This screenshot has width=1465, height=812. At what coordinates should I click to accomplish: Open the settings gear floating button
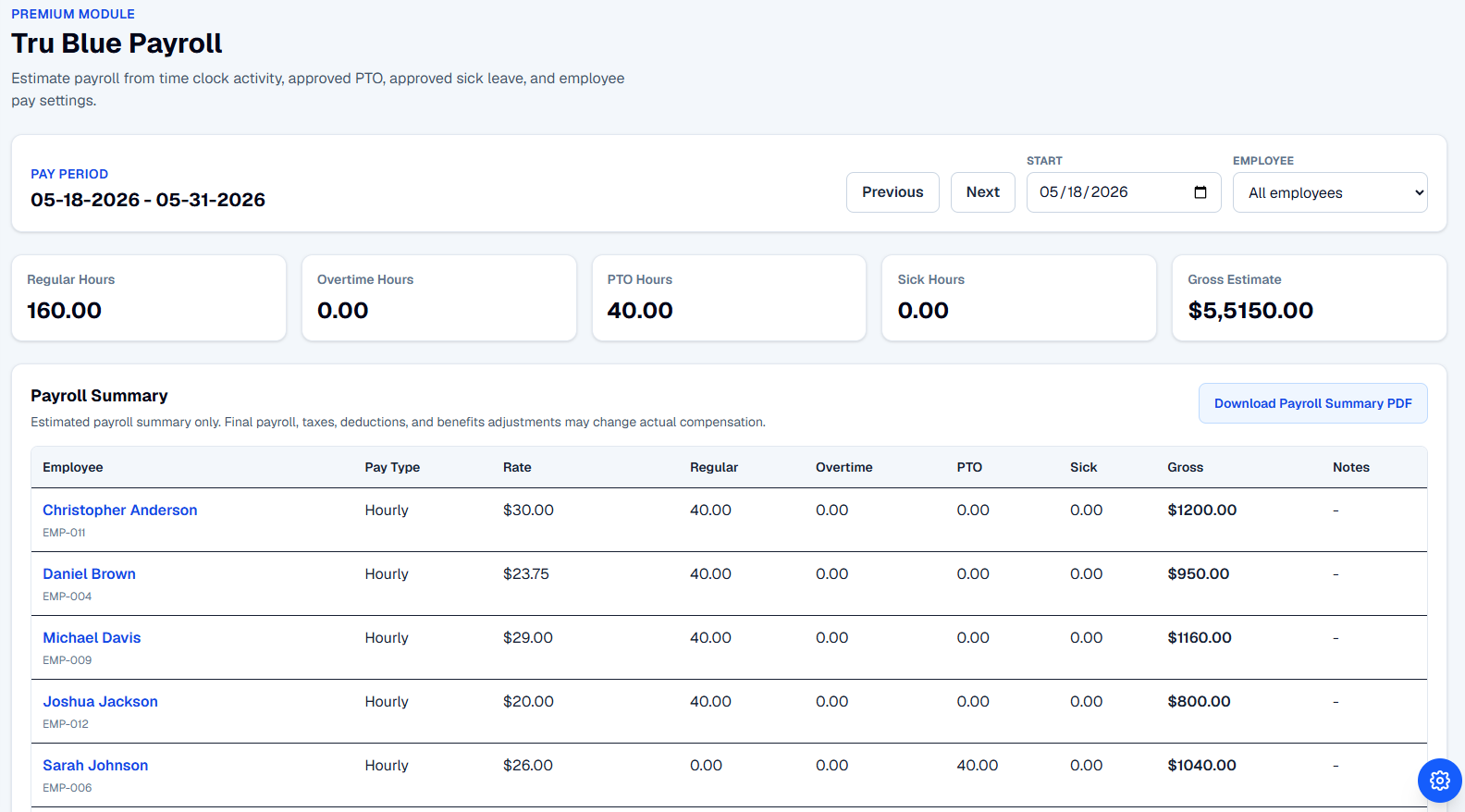point(1439,781)
